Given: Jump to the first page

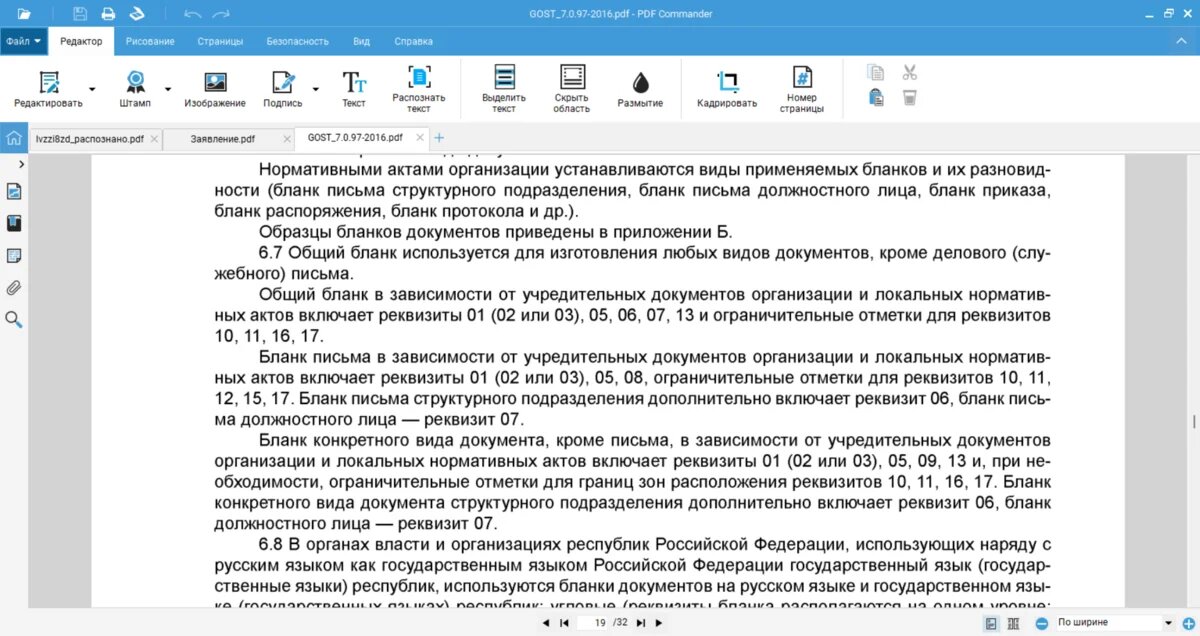Looking at the screenshot, I should click(x=564, y=623).
